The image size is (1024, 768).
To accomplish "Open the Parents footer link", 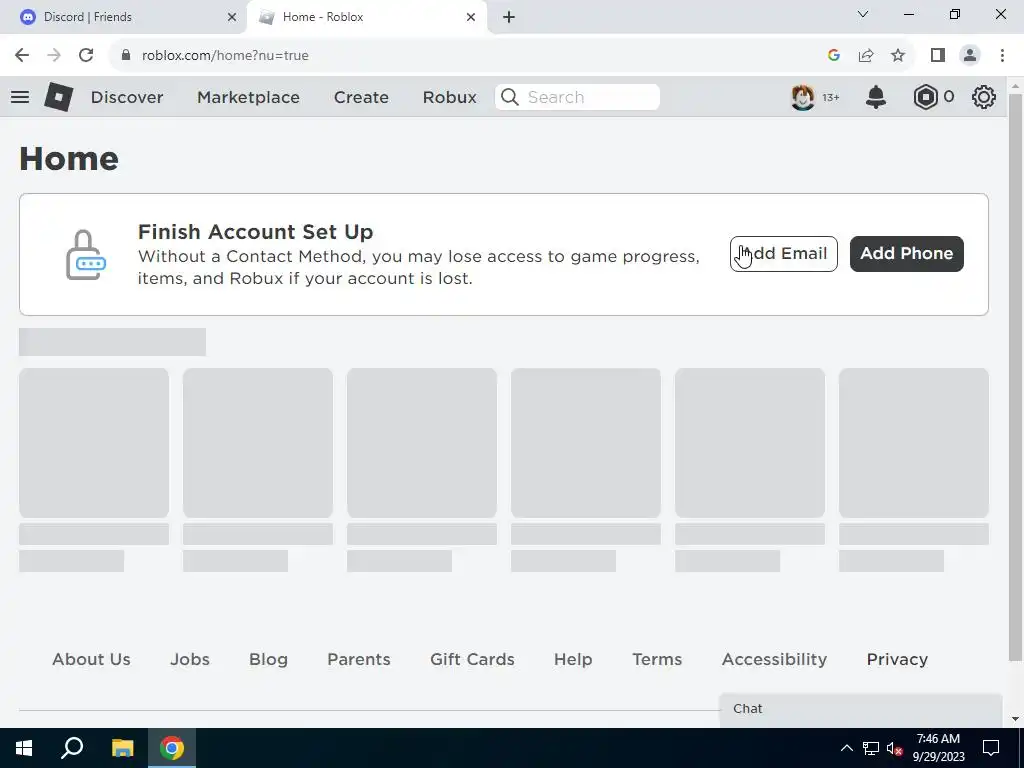I will tap(359, 659).
